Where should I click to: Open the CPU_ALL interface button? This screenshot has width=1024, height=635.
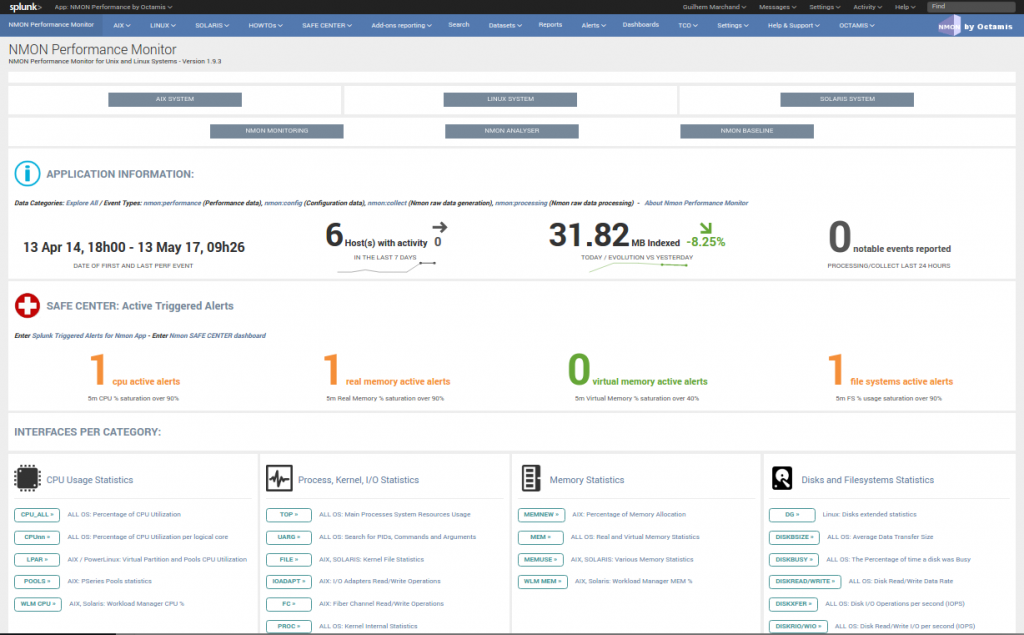[36, 515]
